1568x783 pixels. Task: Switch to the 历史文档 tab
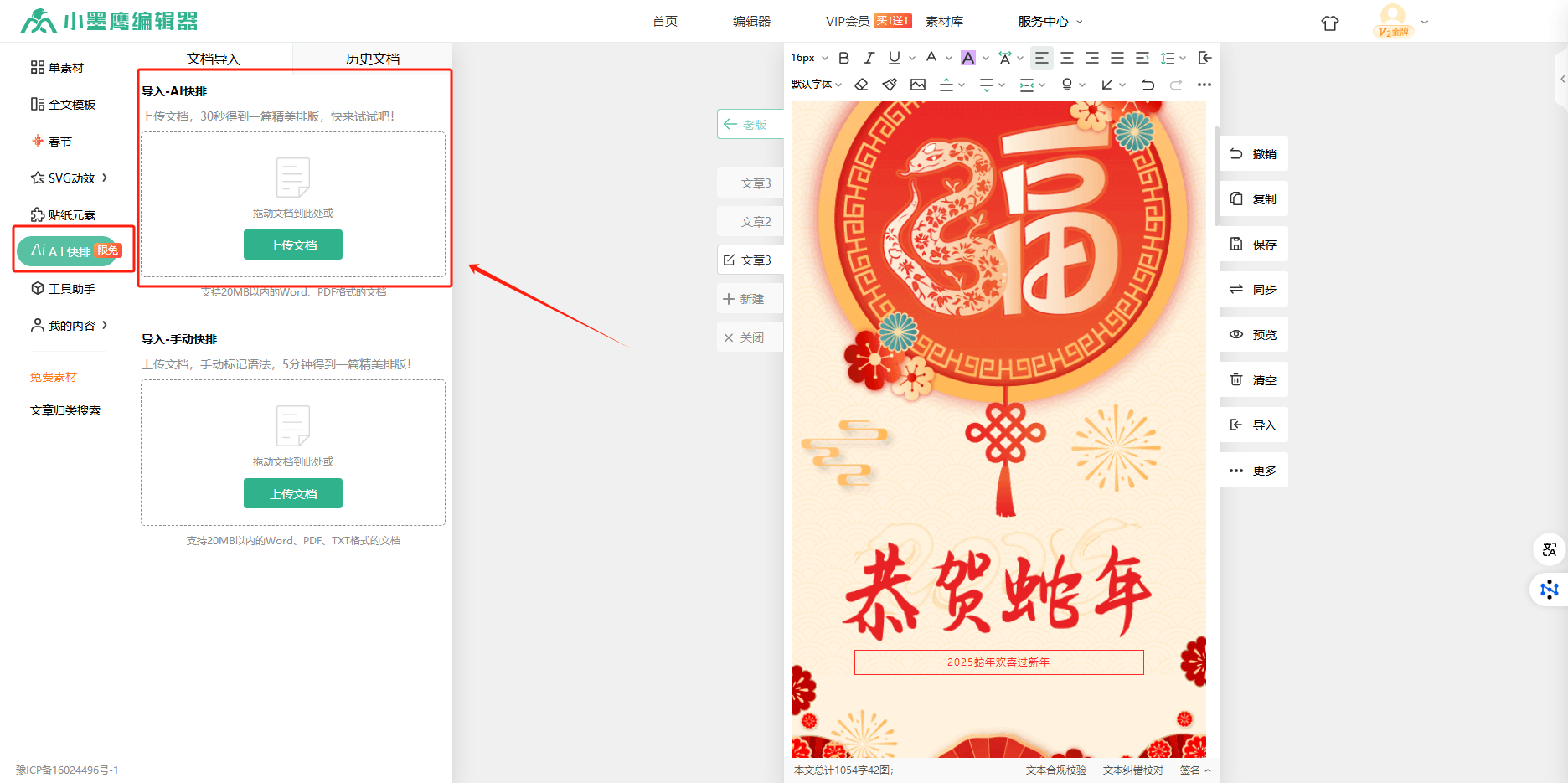point(372,59)
